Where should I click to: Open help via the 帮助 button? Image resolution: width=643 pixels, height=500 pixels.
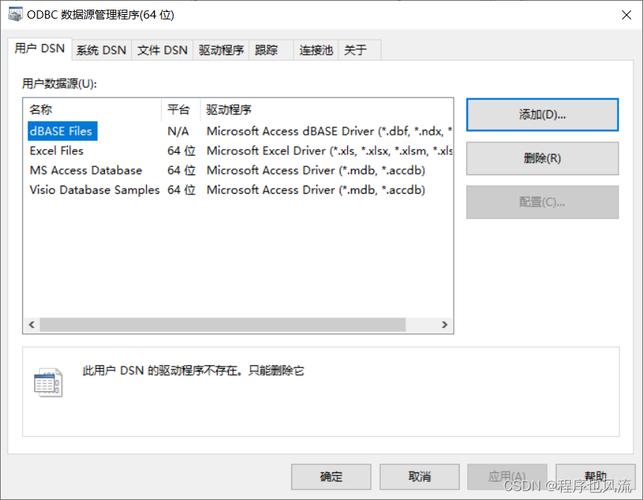[x=595, y=477]
